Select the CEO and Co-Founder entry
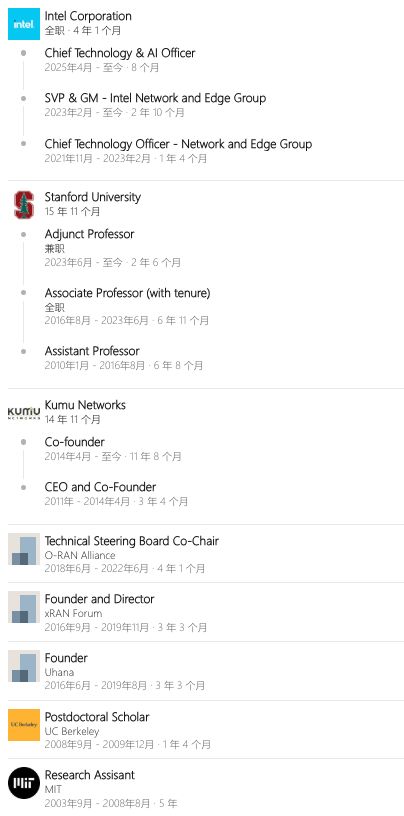404x816 pixels. tap(100, 487)
